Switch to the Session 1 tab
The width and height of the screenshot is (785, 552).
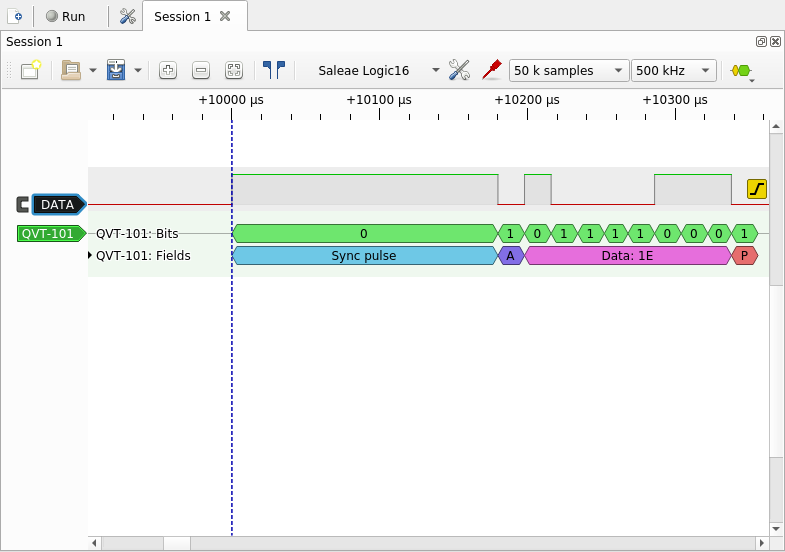point(182,16)
